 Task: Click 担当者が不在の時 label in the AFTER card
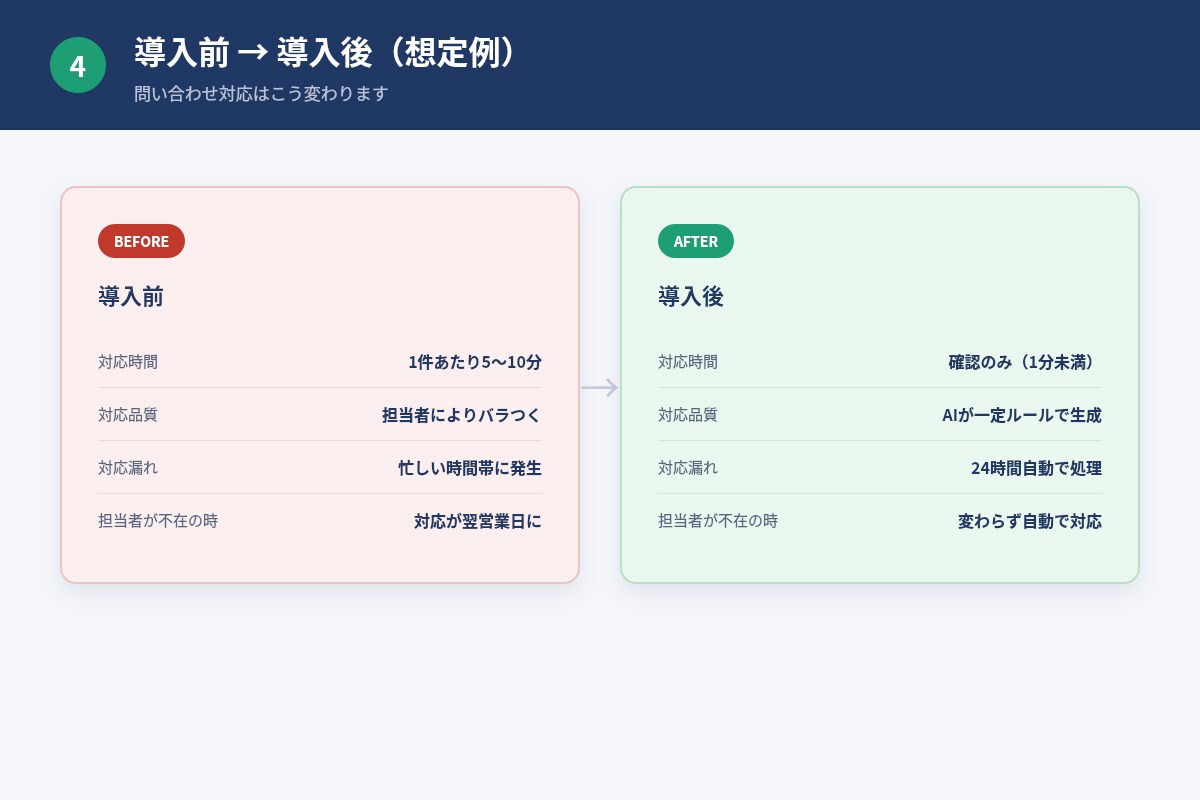coord(718,520)
